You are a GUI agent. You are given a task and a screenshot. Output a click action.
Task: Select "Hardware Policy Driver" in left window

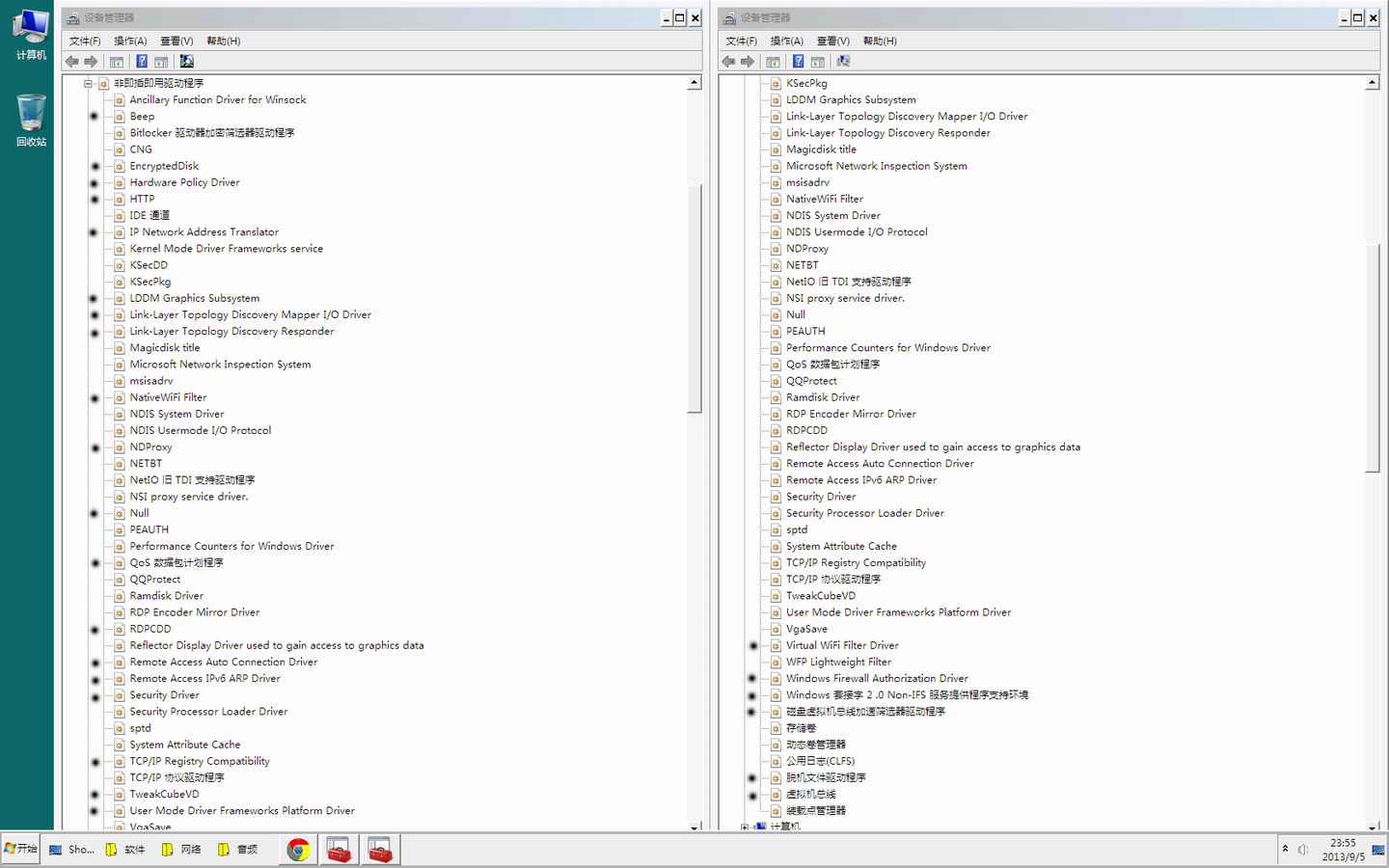click(x=185, y=182)
